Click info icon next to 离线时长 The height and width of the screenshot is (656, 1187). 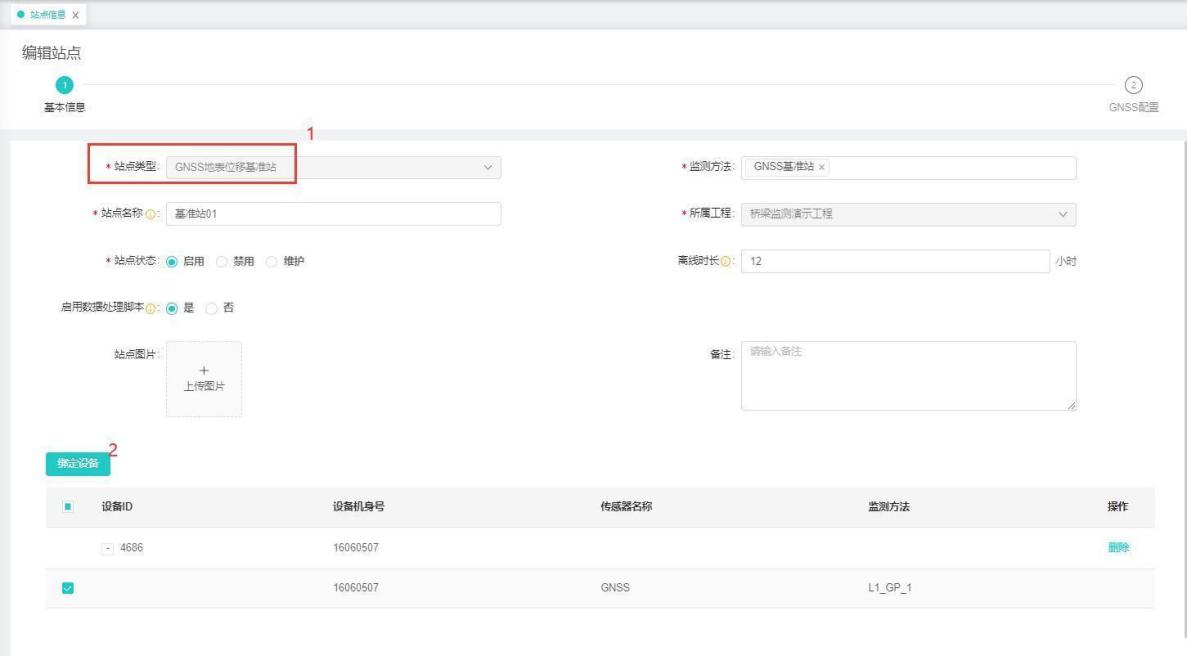pos(726,262)
